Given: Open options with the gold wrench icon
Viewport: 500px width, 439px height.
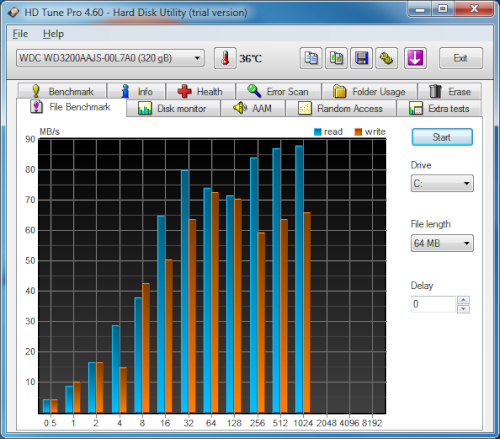Looking at the screenshot, I should (x=387, y=58).
